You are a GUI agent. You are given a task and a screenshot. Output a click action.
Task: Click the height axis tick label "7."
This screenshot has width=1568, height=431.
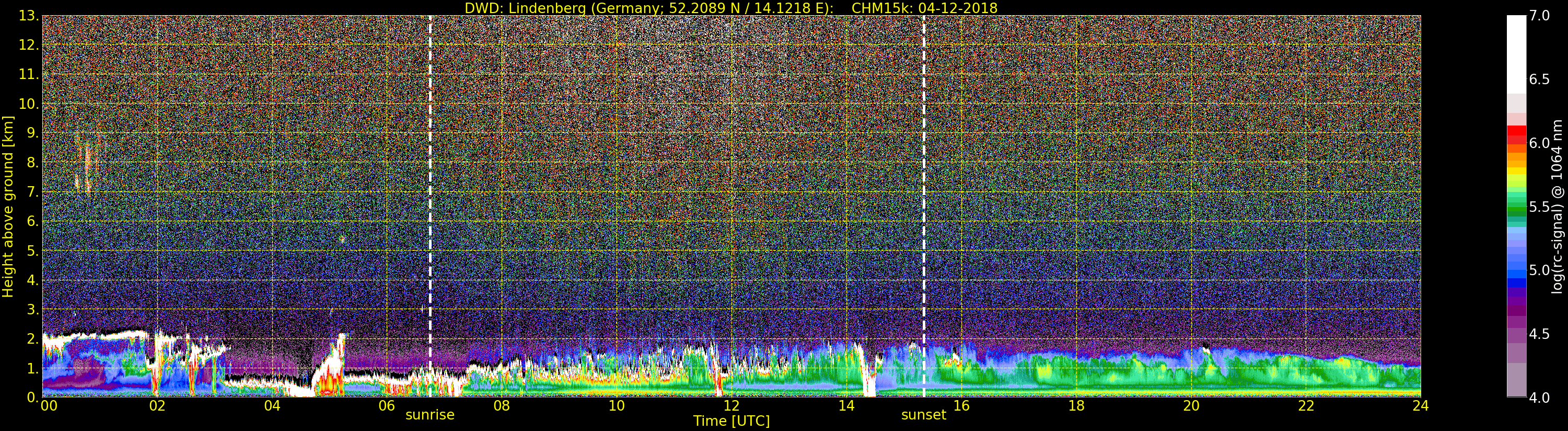coord(33,192)
